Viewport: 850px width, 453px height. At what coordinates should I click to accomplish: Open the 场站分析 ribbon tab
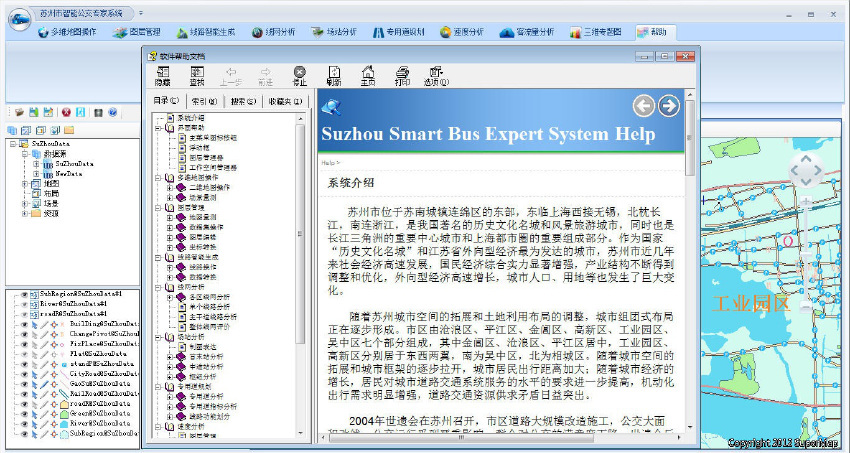[334, 32]
